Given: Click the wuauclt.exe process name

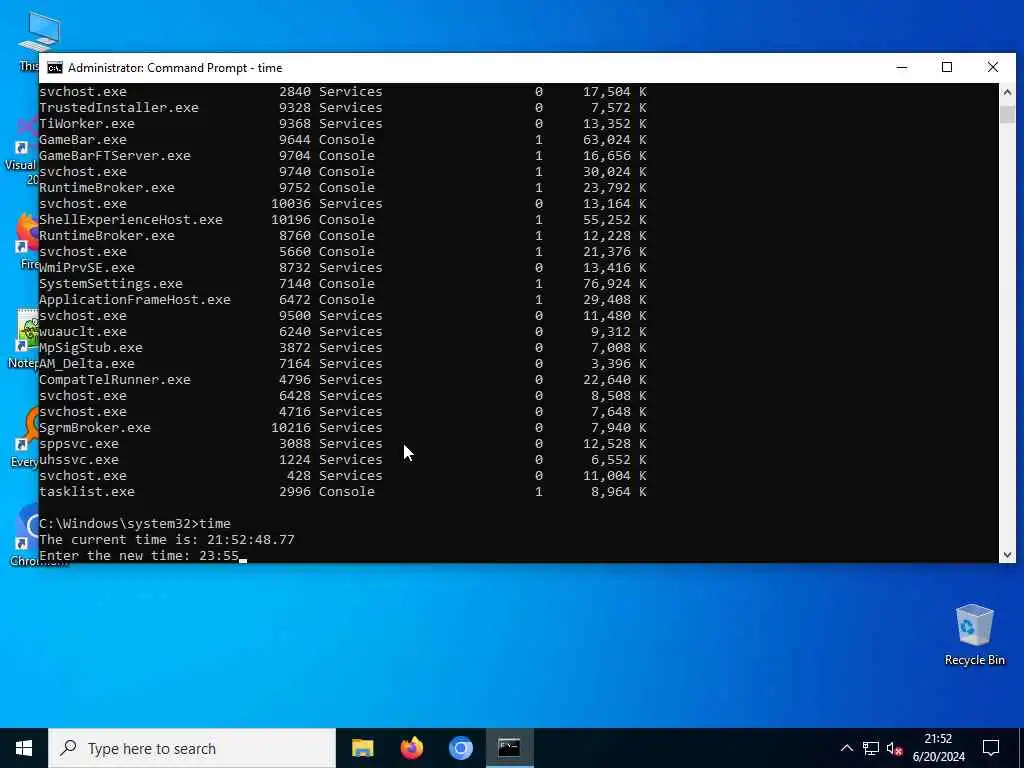Looking at the screenshot, I should 83,332.
